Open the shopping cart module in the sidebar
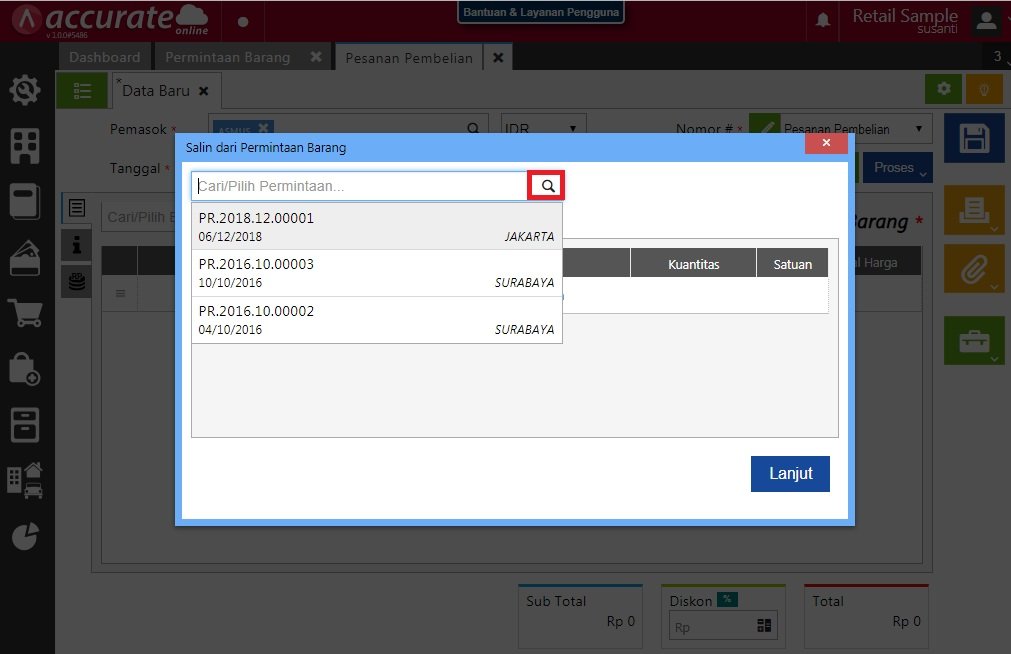Image resolution: width=1011 pixels, height=654 pixels. [x=25, y=313]
